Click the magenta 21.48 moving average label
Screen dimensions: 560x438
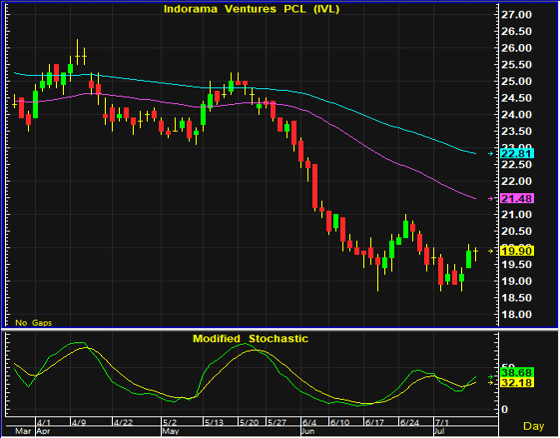[x=517, y=198]
